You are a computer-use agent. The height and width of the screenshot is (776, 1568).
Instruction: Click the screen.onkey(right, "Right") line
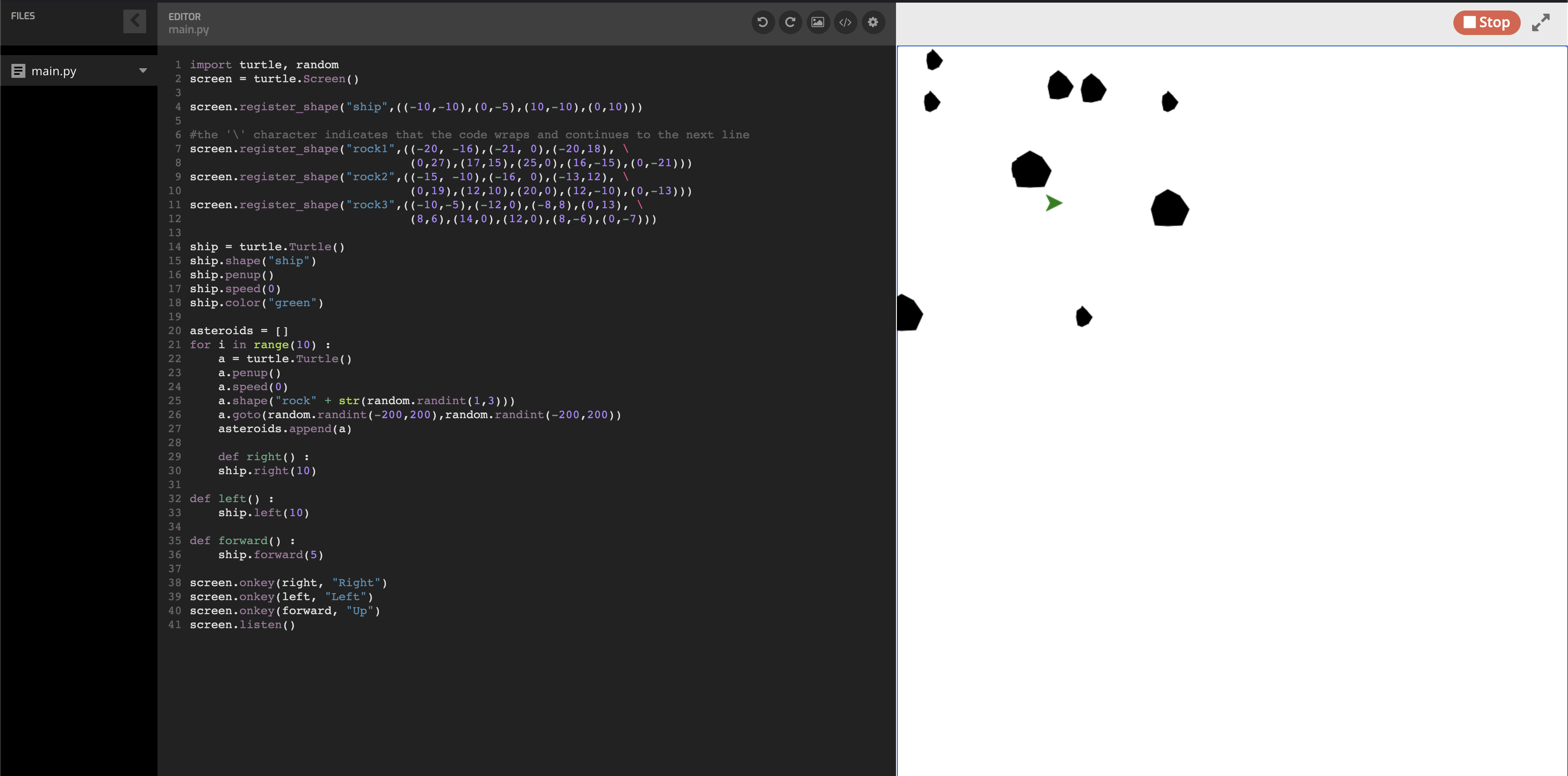click(288, 583)
